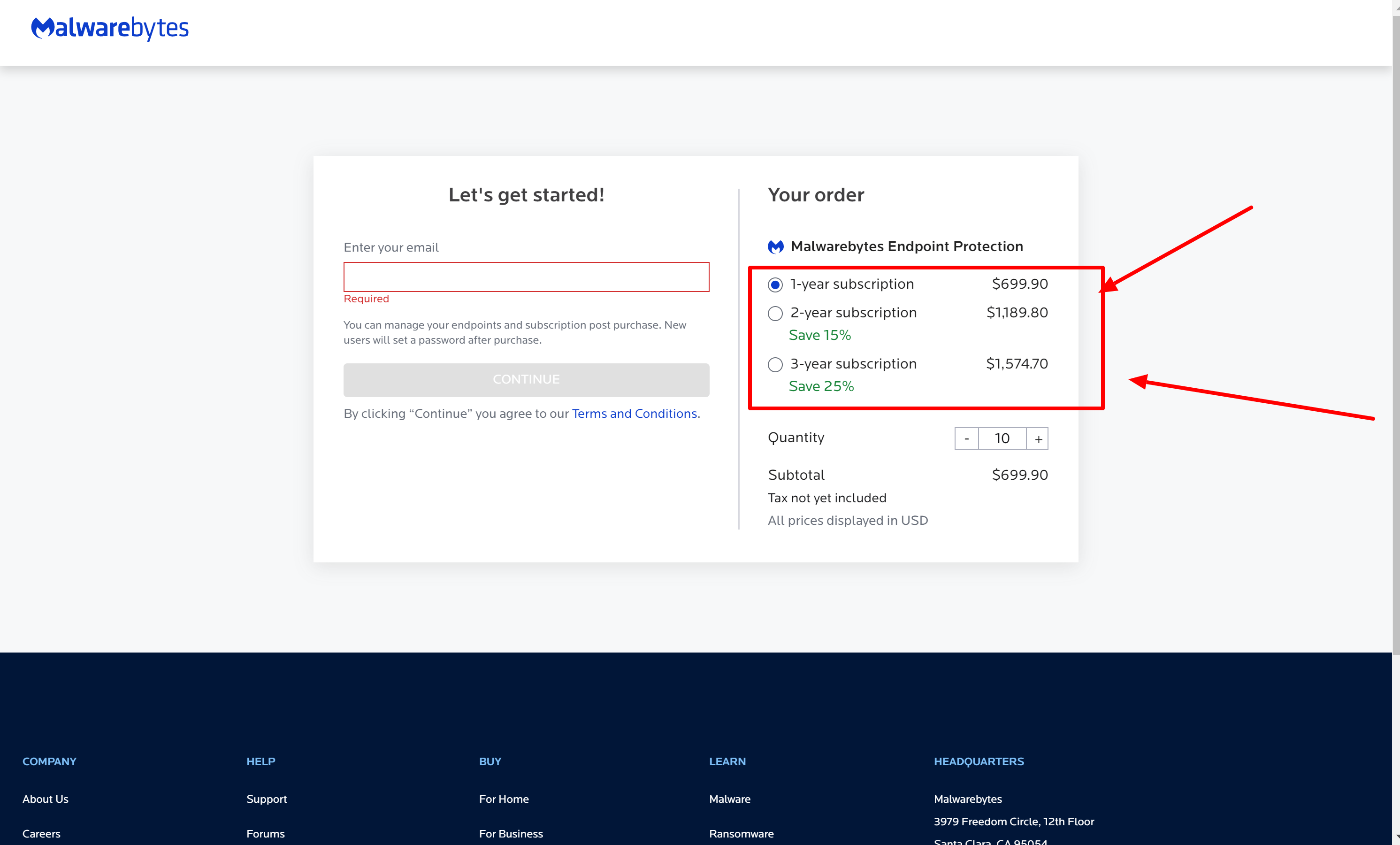Focus the Enter your email field
Viewport: 1400px width, 845px height.
(x=526, y=277)
